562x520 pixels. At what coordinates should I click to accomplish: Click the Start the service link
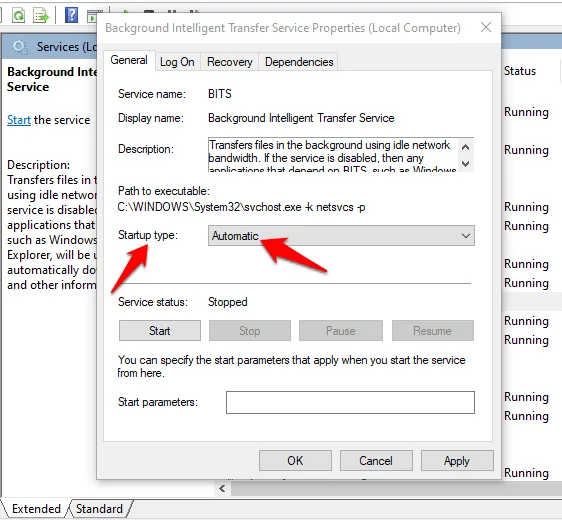19,120
